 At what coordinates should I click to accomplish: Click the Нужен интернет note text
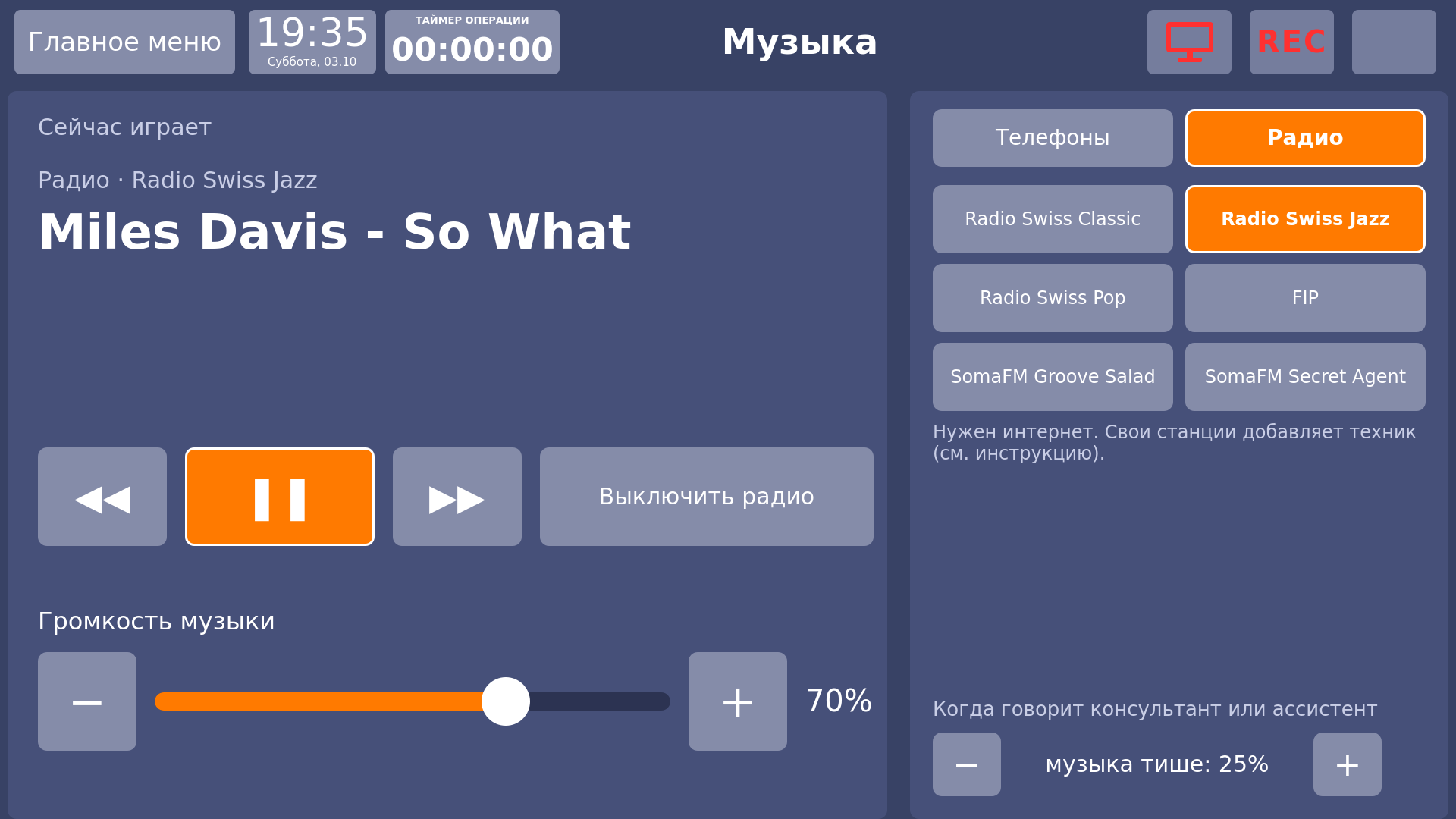[1175, 443]
